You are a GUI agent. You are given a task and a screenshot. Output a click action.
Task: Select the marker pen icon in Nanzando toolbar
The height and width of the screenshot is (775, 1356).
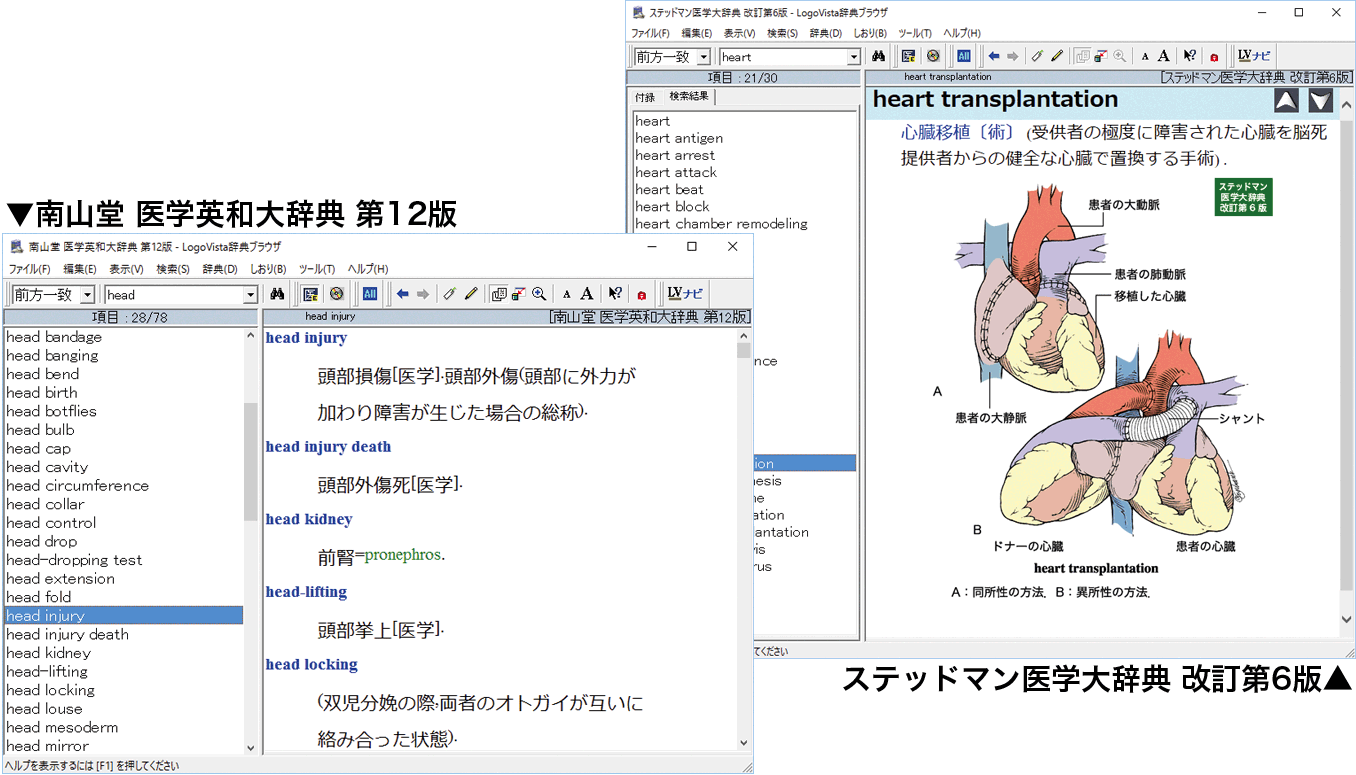tap(450, 294)
